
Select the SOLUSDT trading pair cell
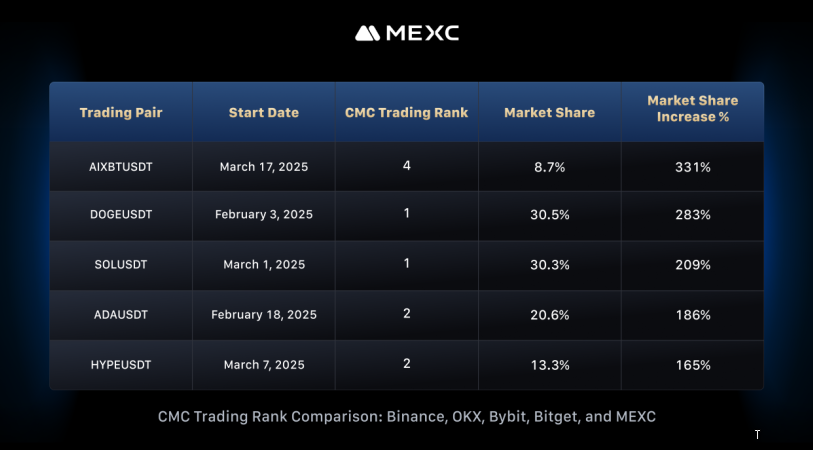coord(121,265)
